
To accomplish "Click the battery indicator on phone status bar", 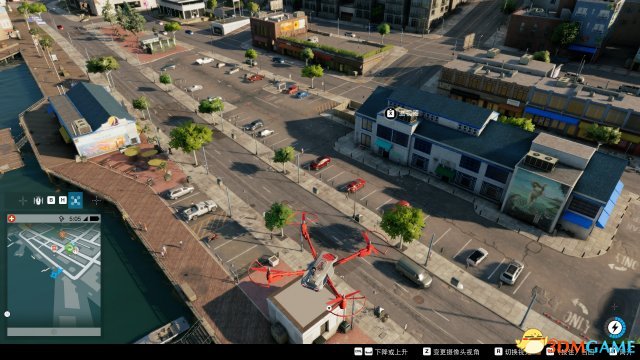I will click(94, 219).
